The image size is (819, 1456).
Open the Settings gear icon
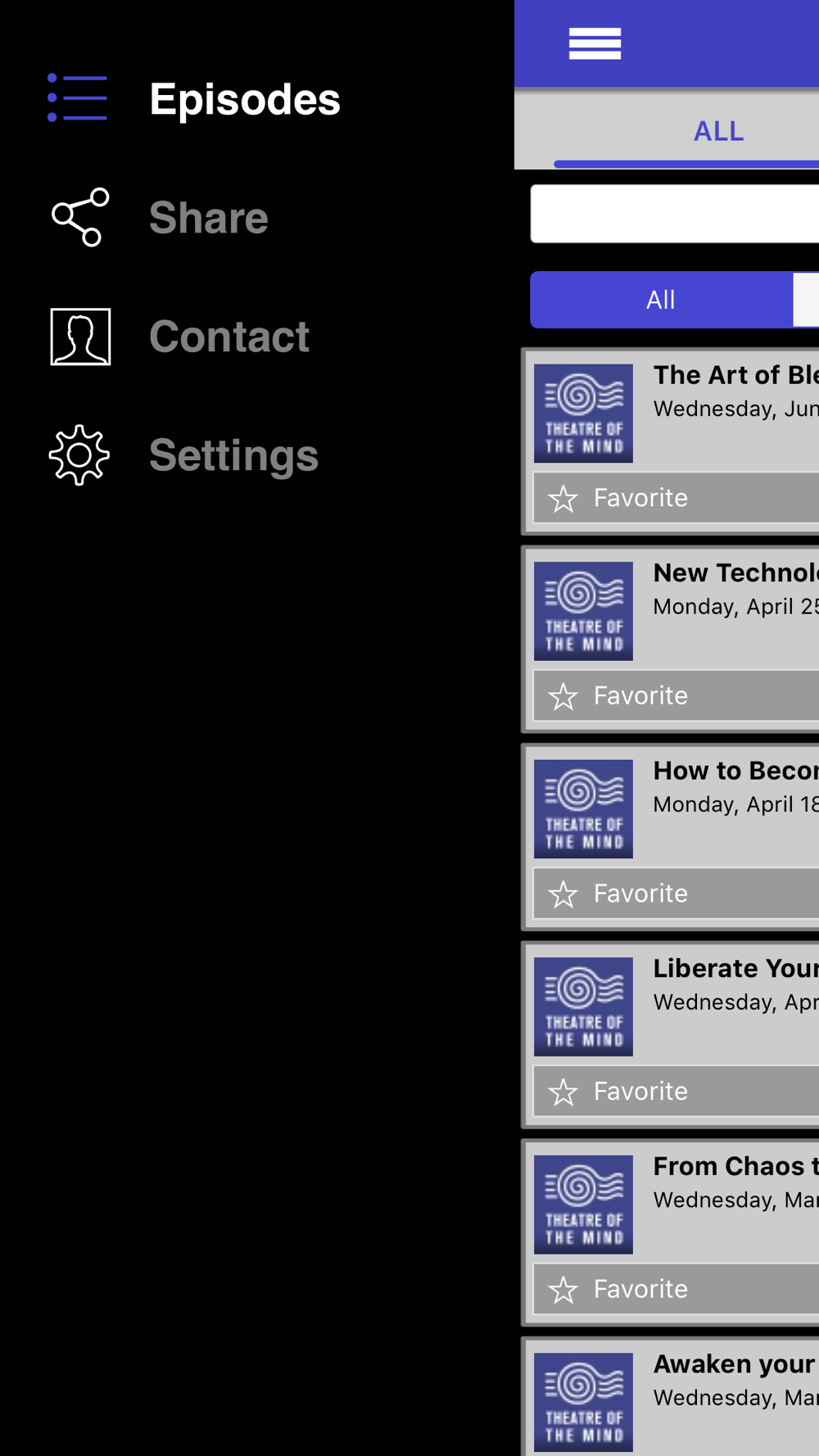pos(79,454)
